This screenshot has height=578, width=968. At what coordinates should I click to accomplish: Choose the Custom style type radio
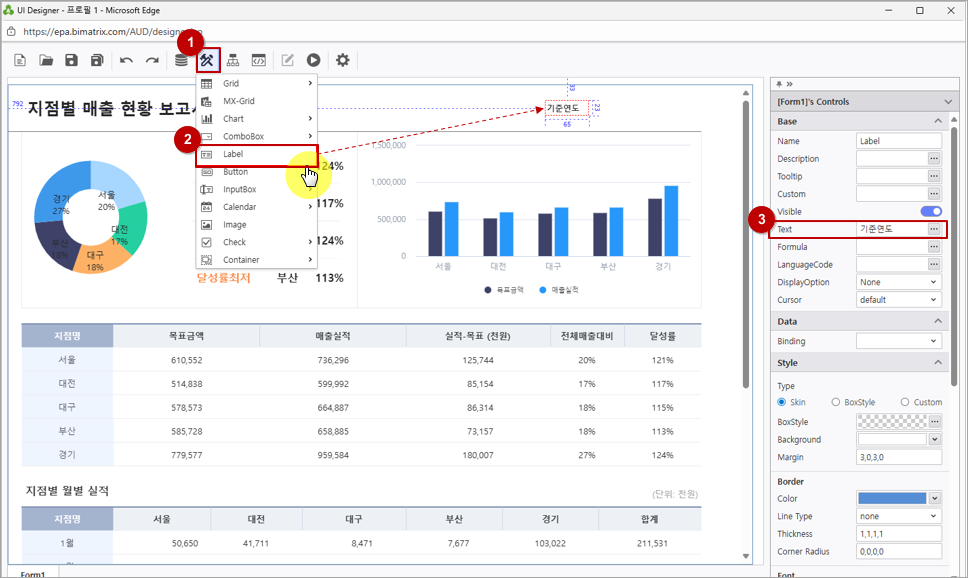pyautogui.click(x=905, y=402)
